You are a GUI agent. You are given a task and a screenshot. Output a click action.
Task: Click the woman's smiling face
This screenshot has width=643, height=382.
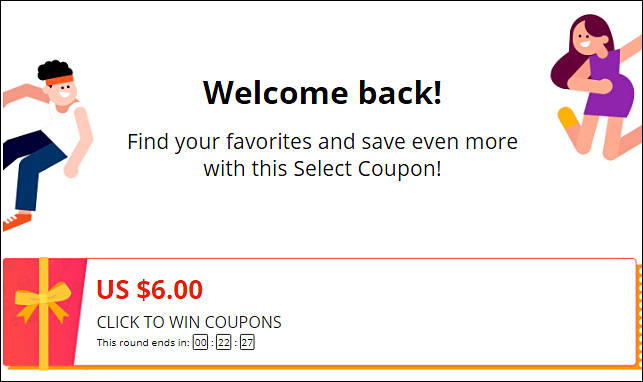[584, 41]
